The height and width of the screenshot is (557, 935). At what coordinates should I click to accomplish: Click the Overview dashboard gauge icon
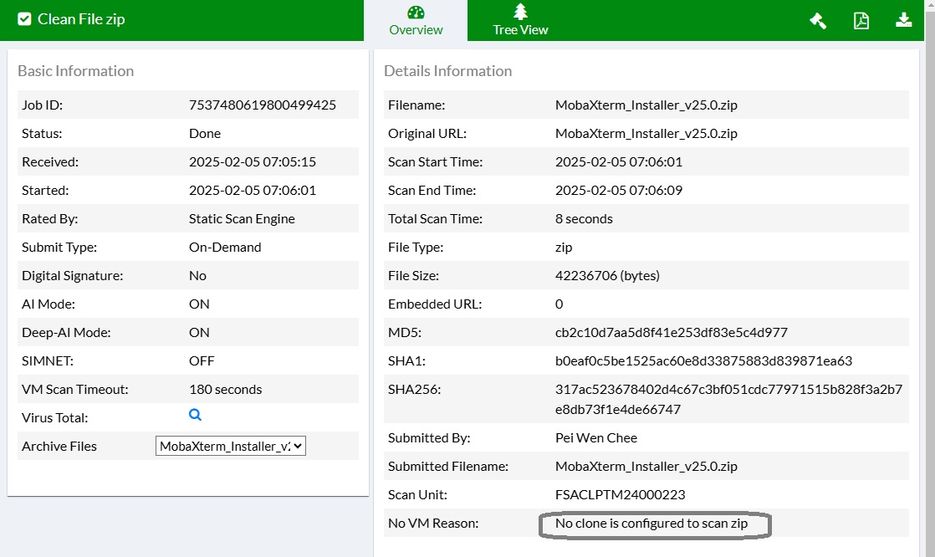[416, 12]
